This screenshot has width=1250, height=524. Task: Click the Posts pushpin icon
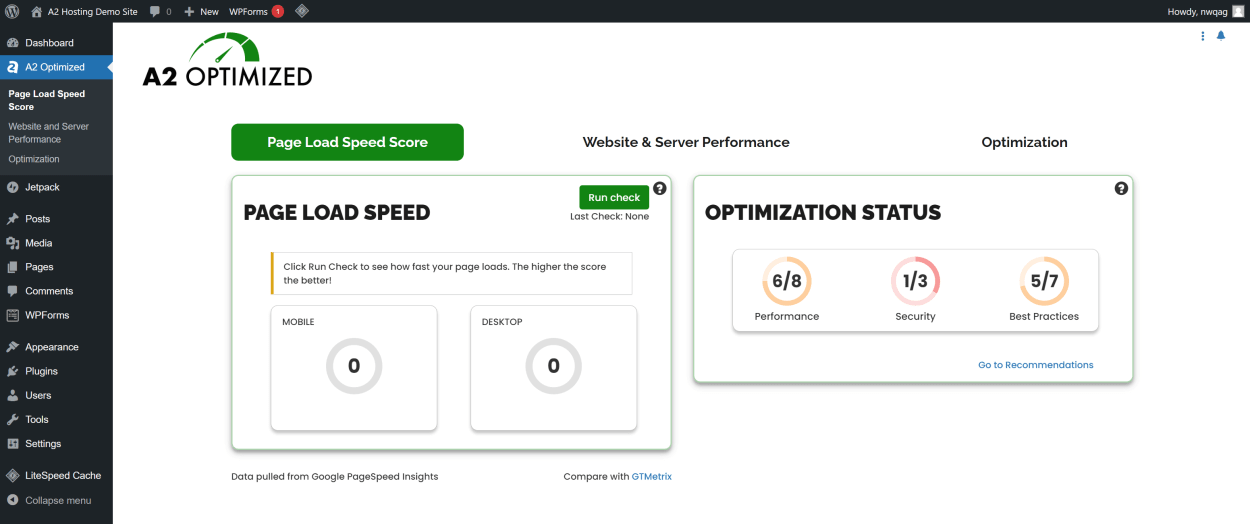click(13, 219)
